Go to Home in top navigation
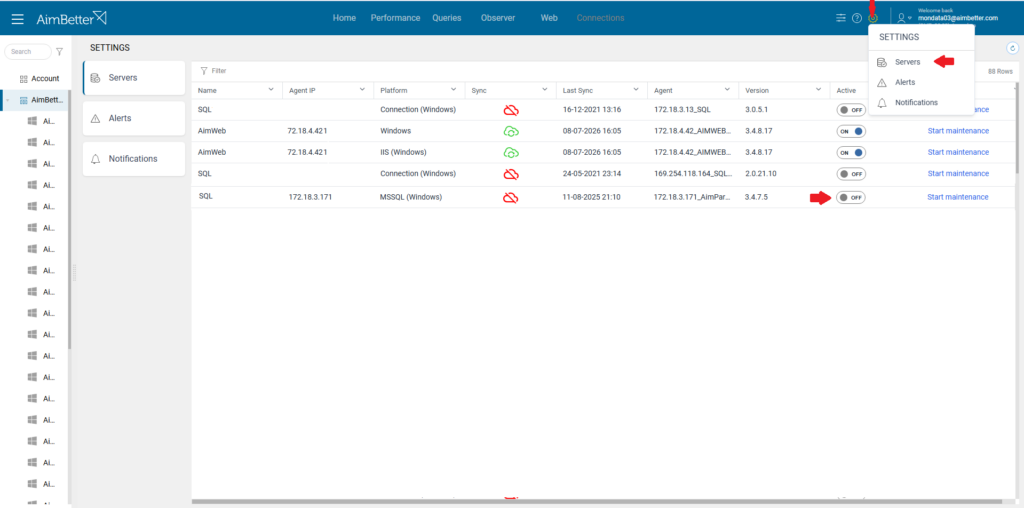This screenshot has width=1024, height=508. tap(344, 18)
